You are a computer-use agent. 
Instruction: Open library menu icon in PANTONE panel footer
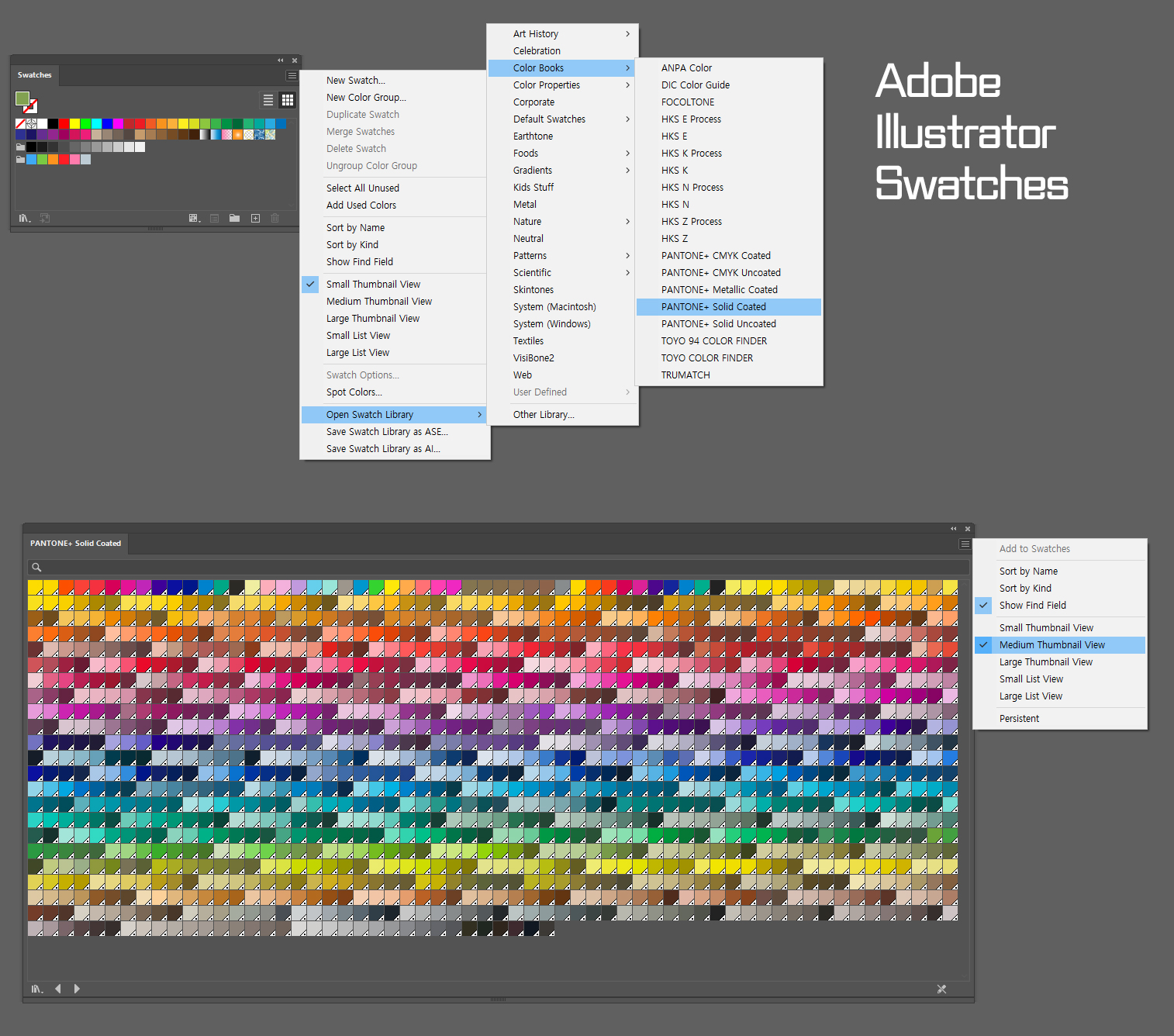point(36,989)
